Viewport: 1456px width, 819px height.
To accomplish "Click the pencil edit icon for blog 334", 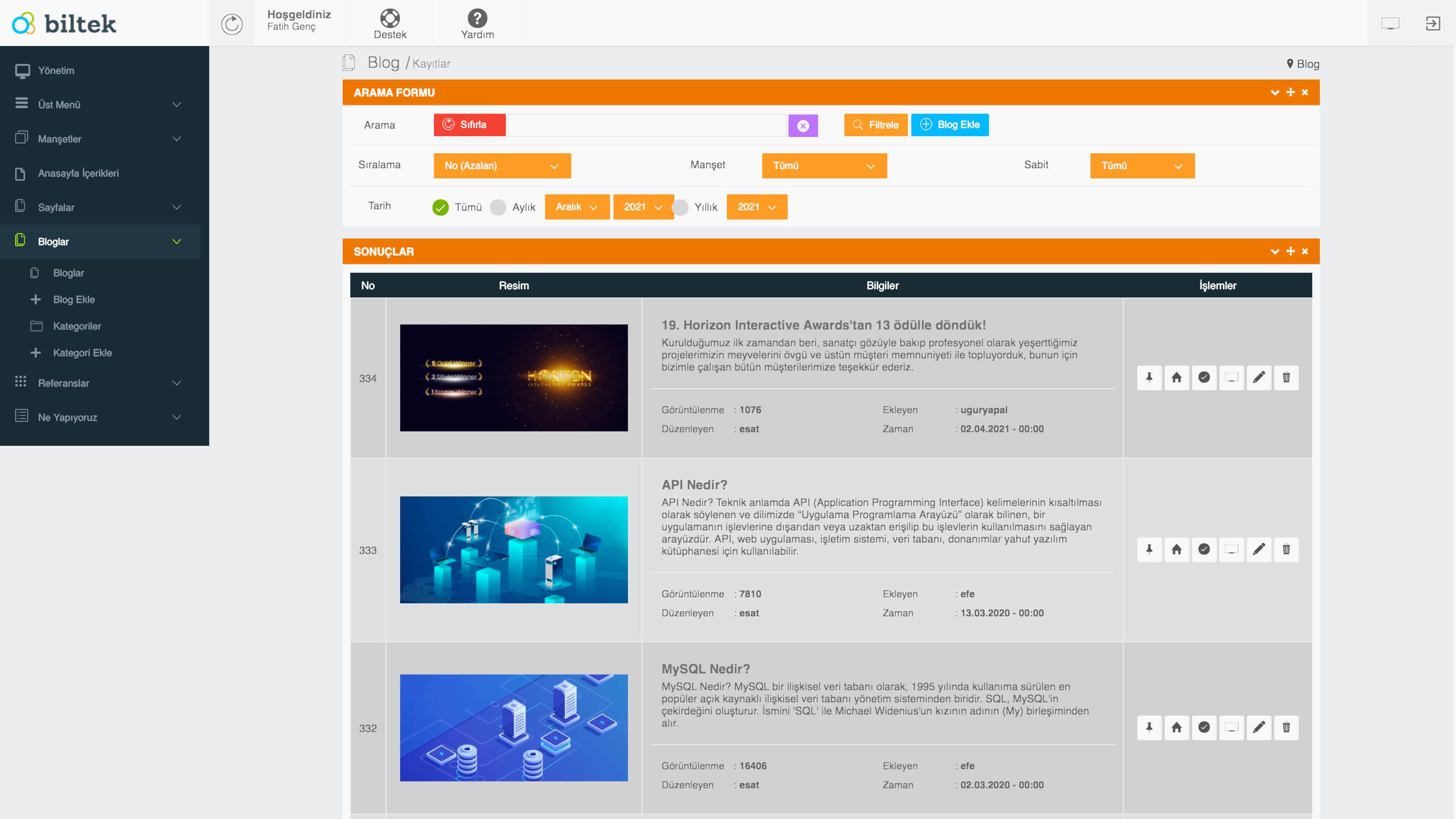I will click(1259, 378).
